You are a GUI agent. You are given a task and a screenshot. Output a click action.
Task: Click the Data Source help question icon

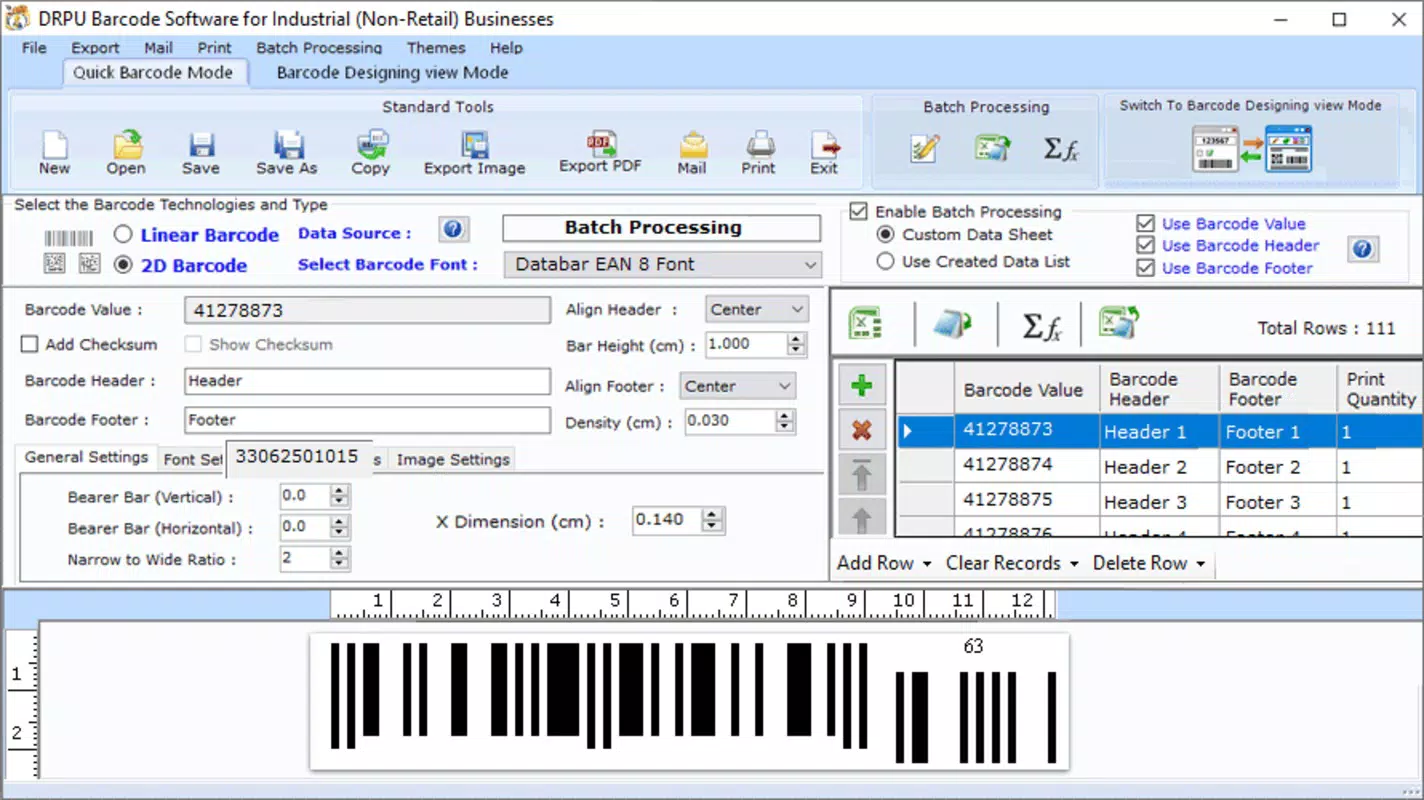(x=453, y=230)
